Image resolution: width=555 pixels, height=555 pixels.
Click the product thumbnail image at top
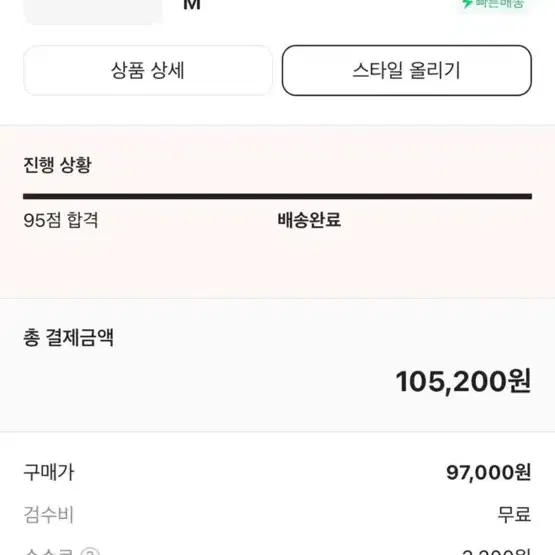[x=93, y=11]
